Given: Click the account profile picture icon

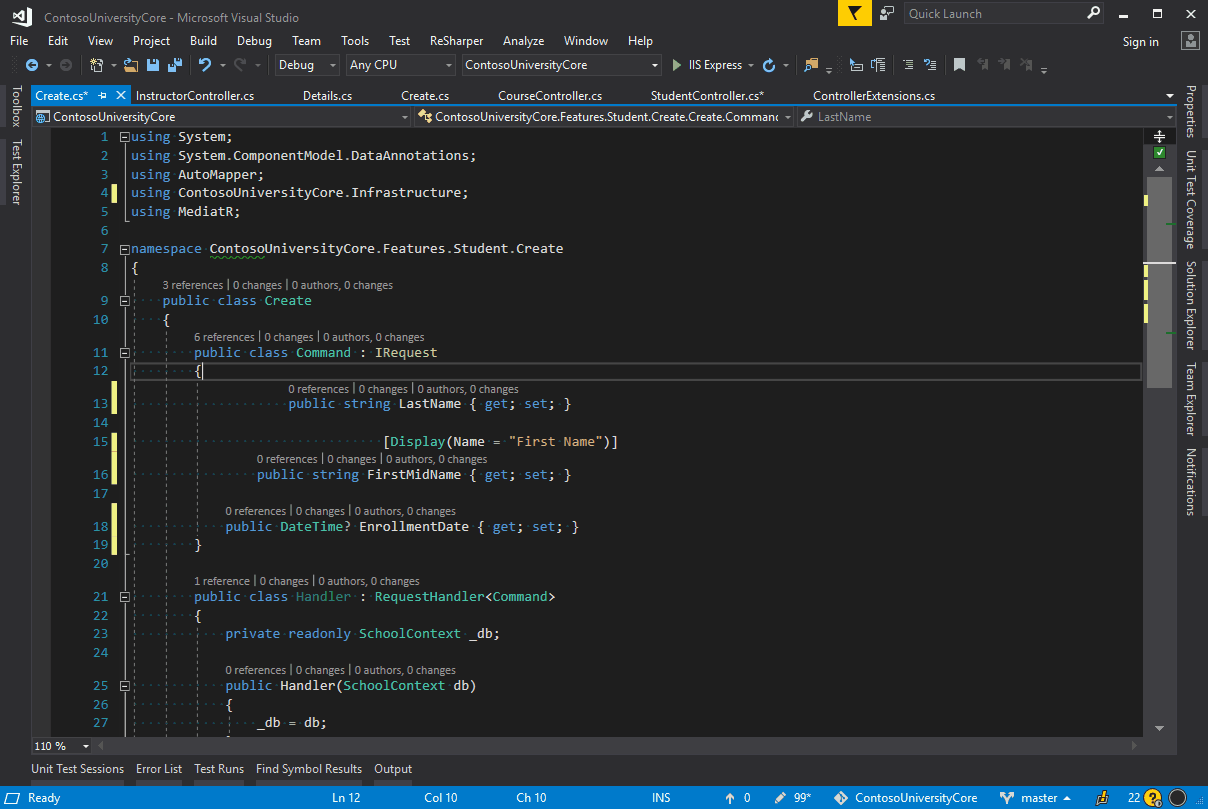Looking at the screenshot, I should pos(1190,41).
